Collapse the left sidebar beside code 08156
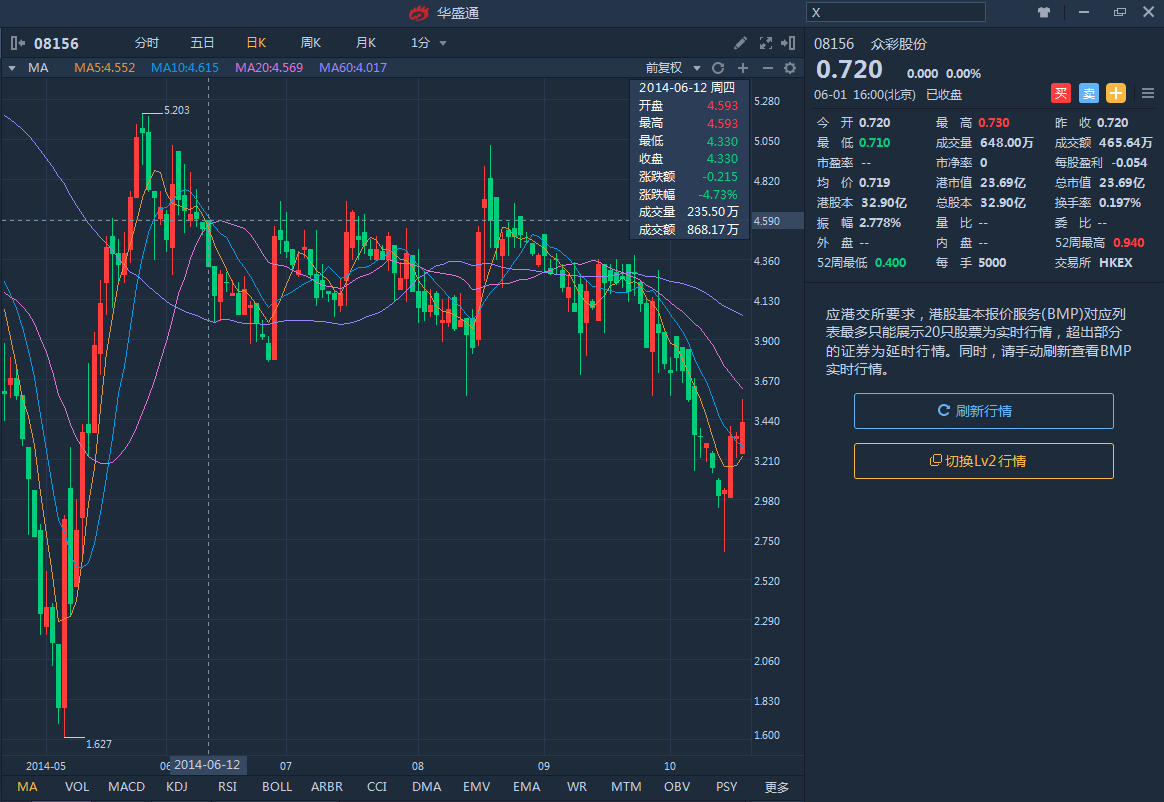Image resolution: width=1164 pixels, height=802 pixels. coord(17,43)
